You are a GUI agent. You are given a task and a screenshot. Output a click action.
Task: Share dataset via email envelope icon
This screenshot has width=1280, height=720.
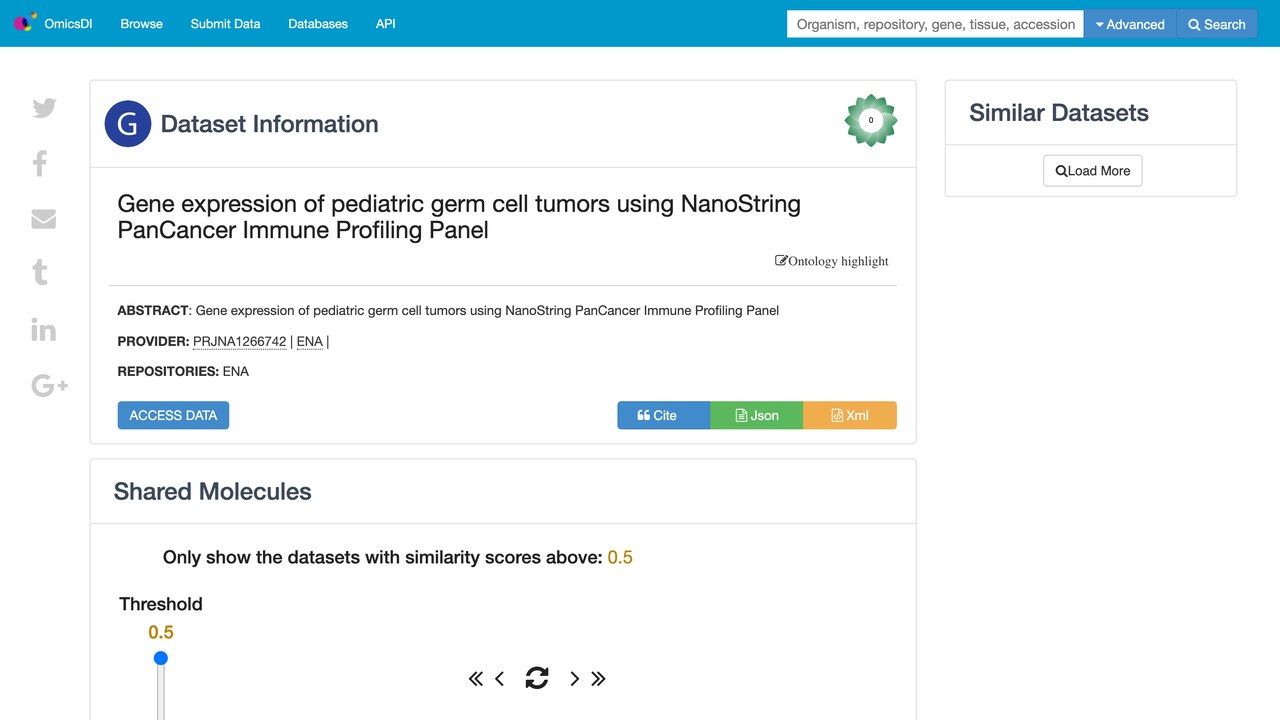click(x=44, y=219)
